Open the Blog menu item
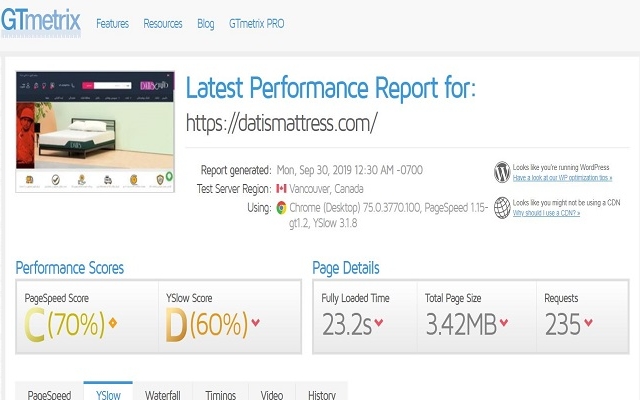The image size is (640, 400). (206, 24)
